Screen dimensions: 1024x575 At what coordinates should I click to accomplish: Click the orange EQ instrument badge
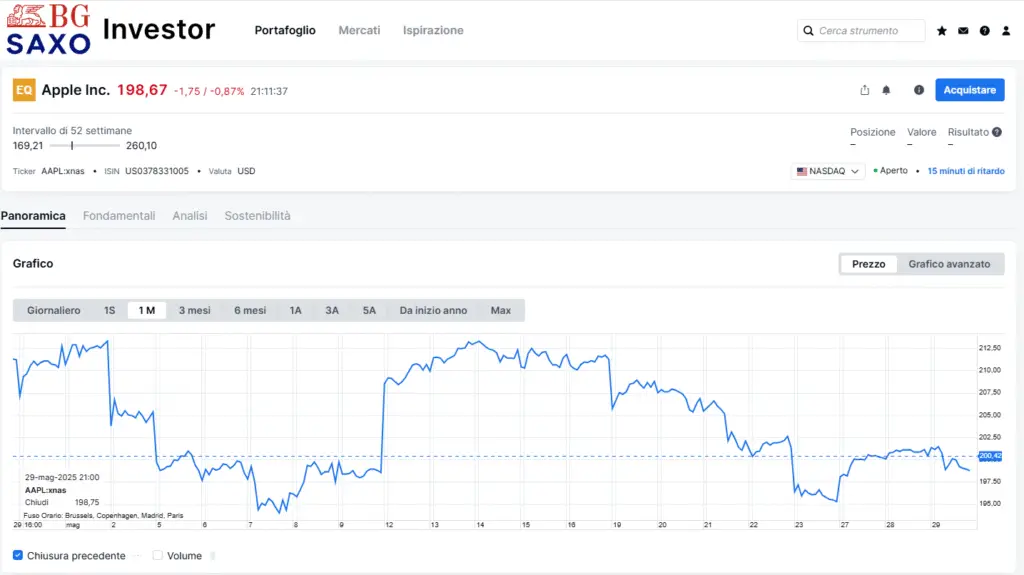pos(24,90)
